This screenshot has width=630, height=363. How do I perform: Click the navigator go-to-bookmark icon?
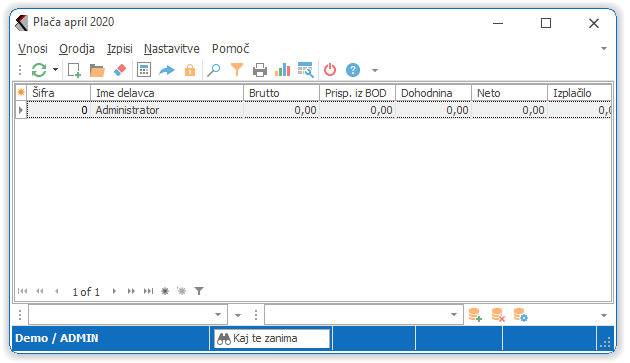(x=182, y=291)
